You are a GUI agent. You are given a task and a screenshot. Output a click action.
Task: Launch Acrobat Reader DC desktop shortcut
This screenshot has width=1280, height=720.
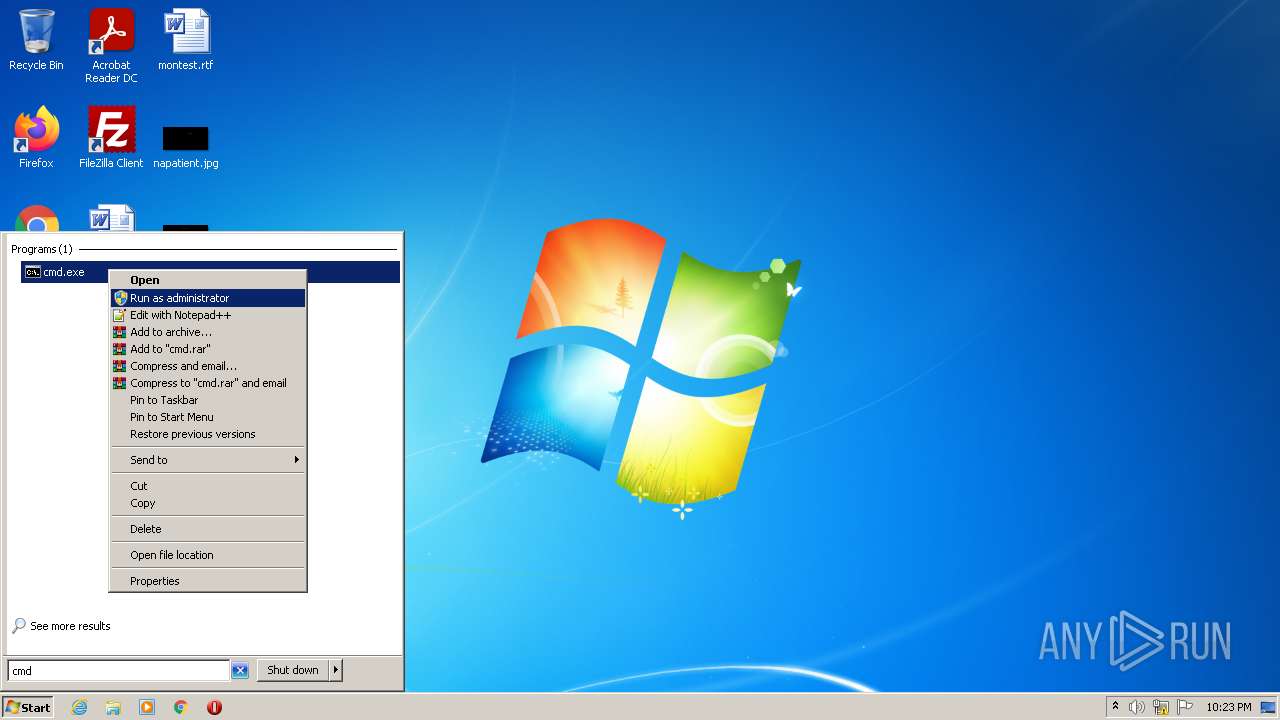click(x=111, y=46)
